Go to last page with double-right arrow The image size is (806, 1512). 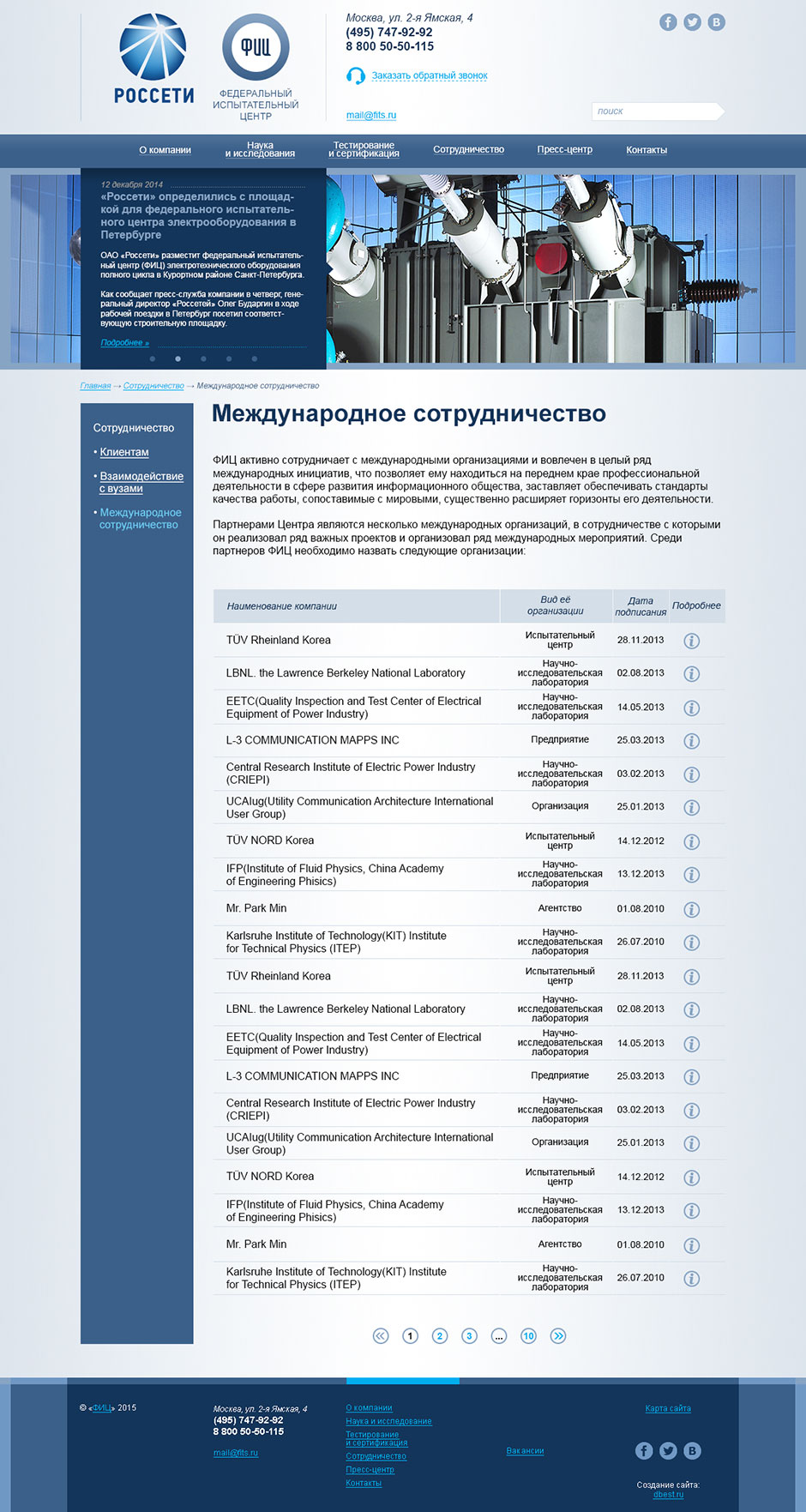[558, 1335]
